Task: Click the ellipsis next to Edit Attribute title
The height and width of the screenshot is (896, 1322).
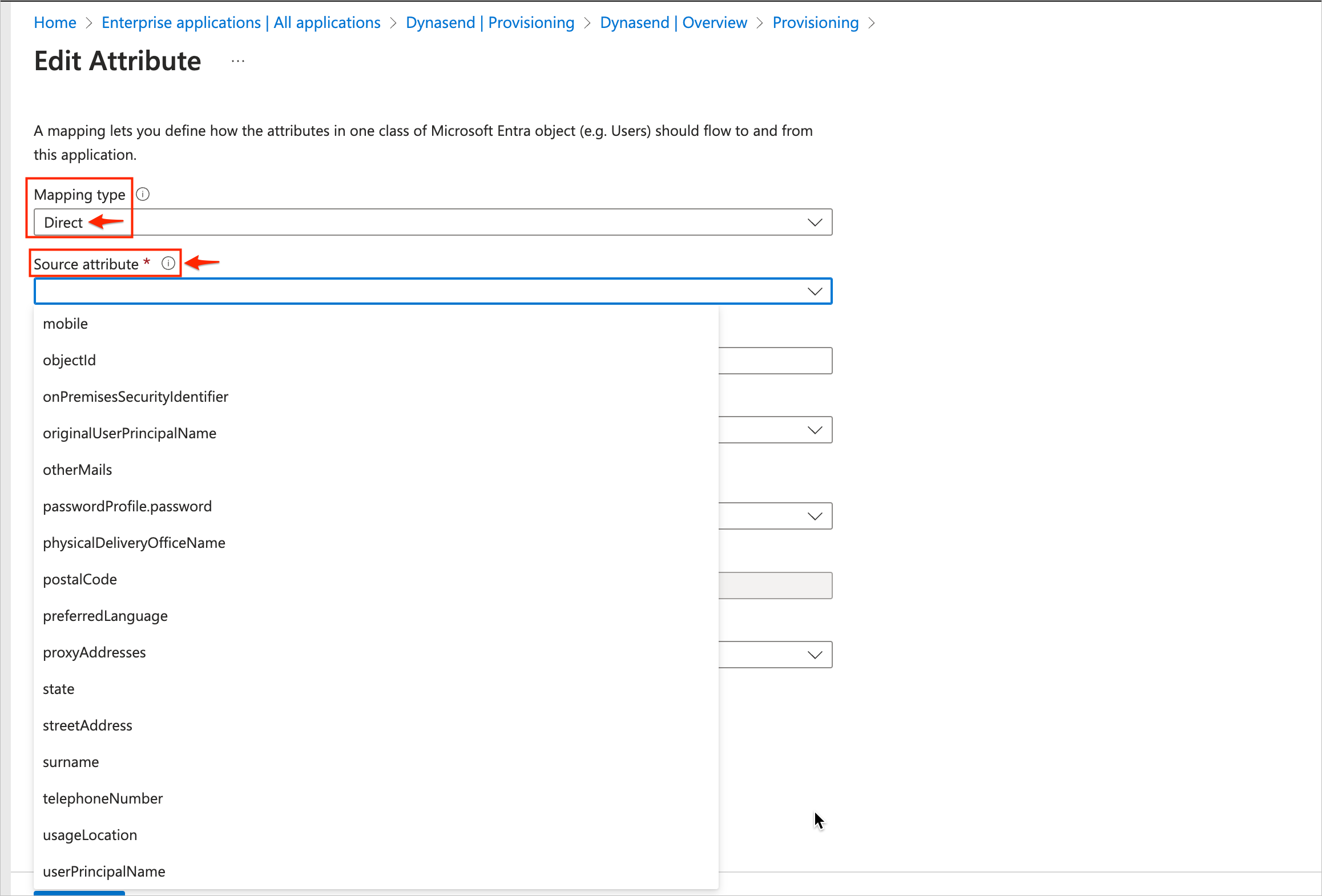Action: tap(237, 60)
